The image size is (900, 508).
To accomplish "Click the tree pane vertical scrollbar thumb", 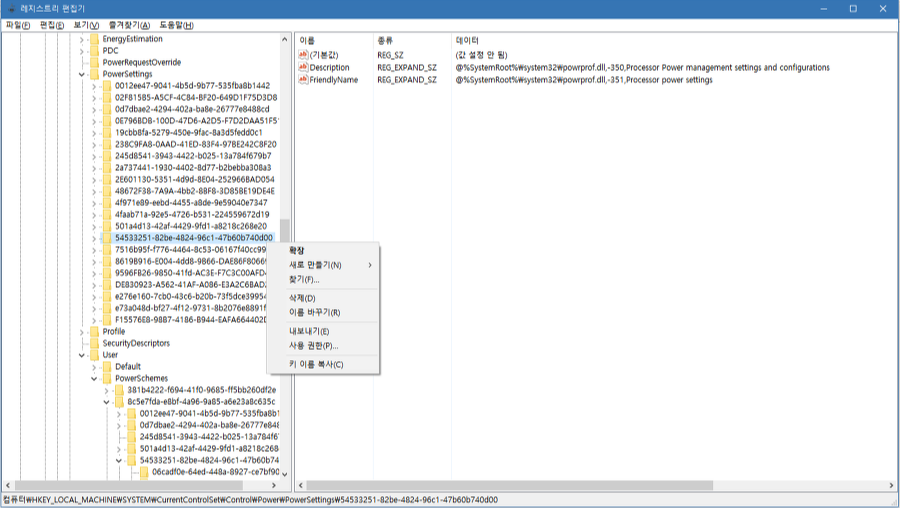I will coord(285,232).
